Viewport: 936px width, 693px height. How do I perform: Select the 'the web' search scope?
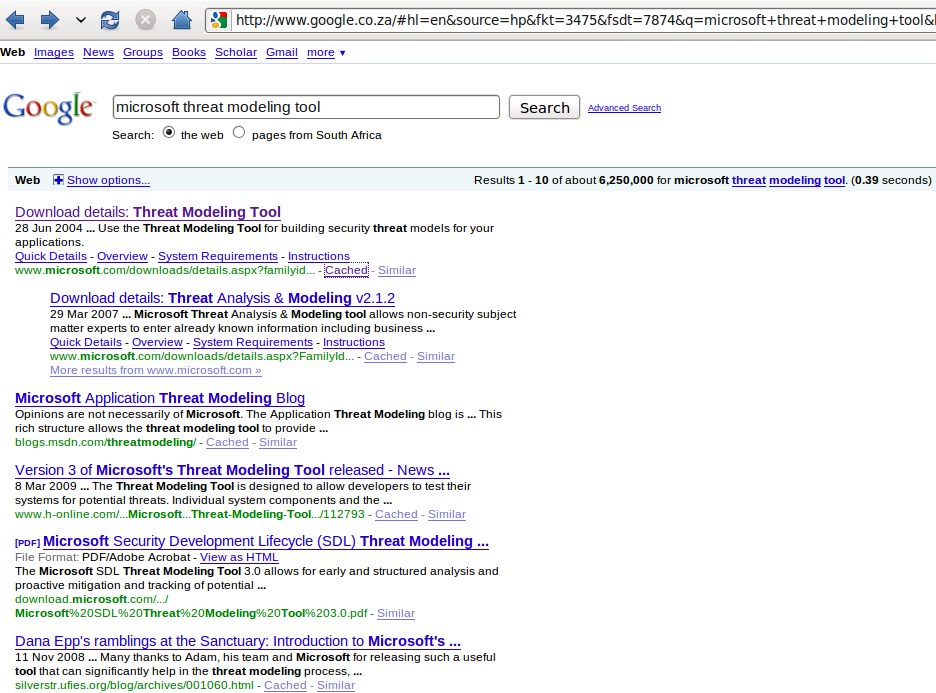[200, 134]
